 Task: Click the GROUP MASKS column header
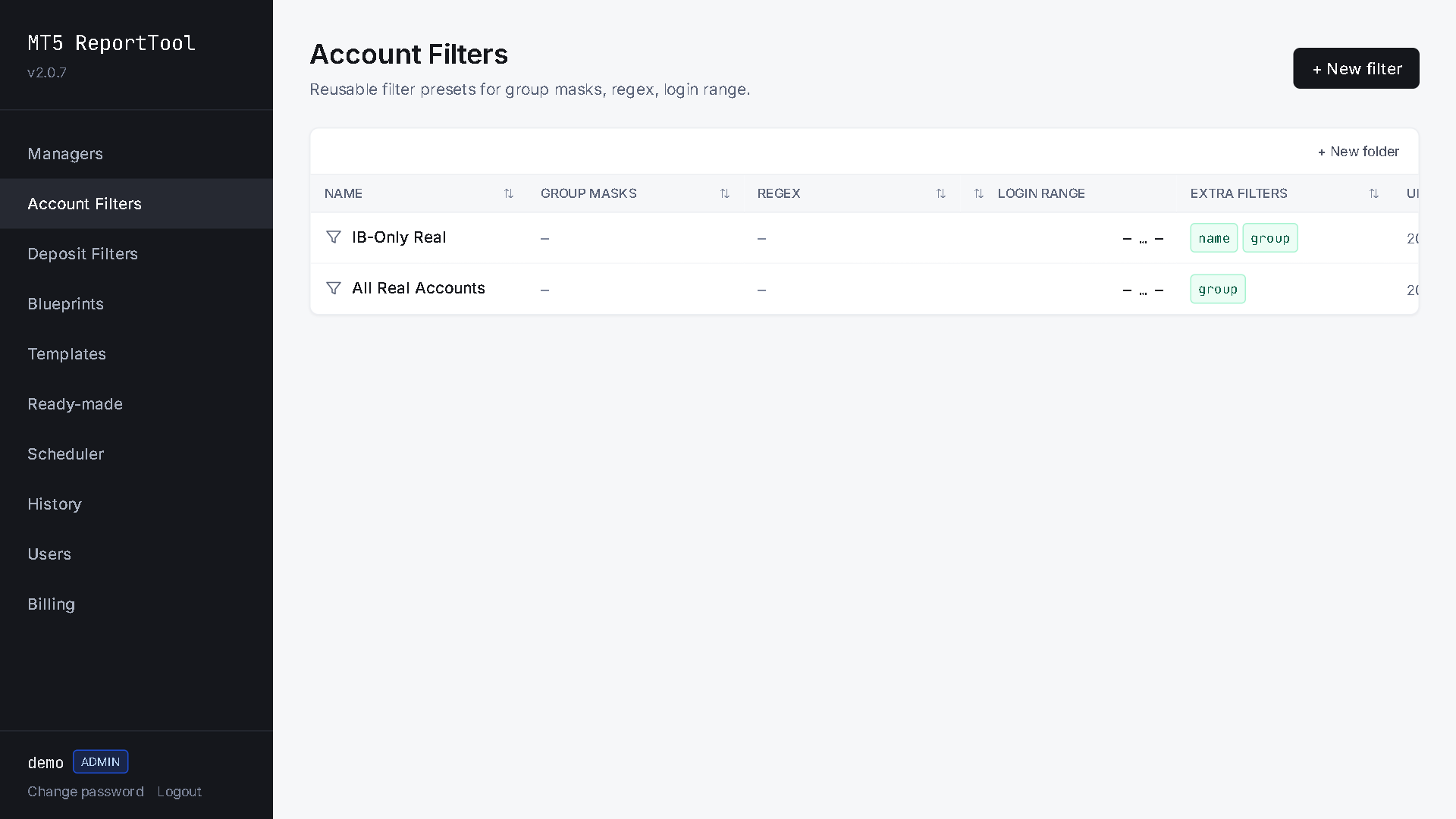tap(588, 193)
